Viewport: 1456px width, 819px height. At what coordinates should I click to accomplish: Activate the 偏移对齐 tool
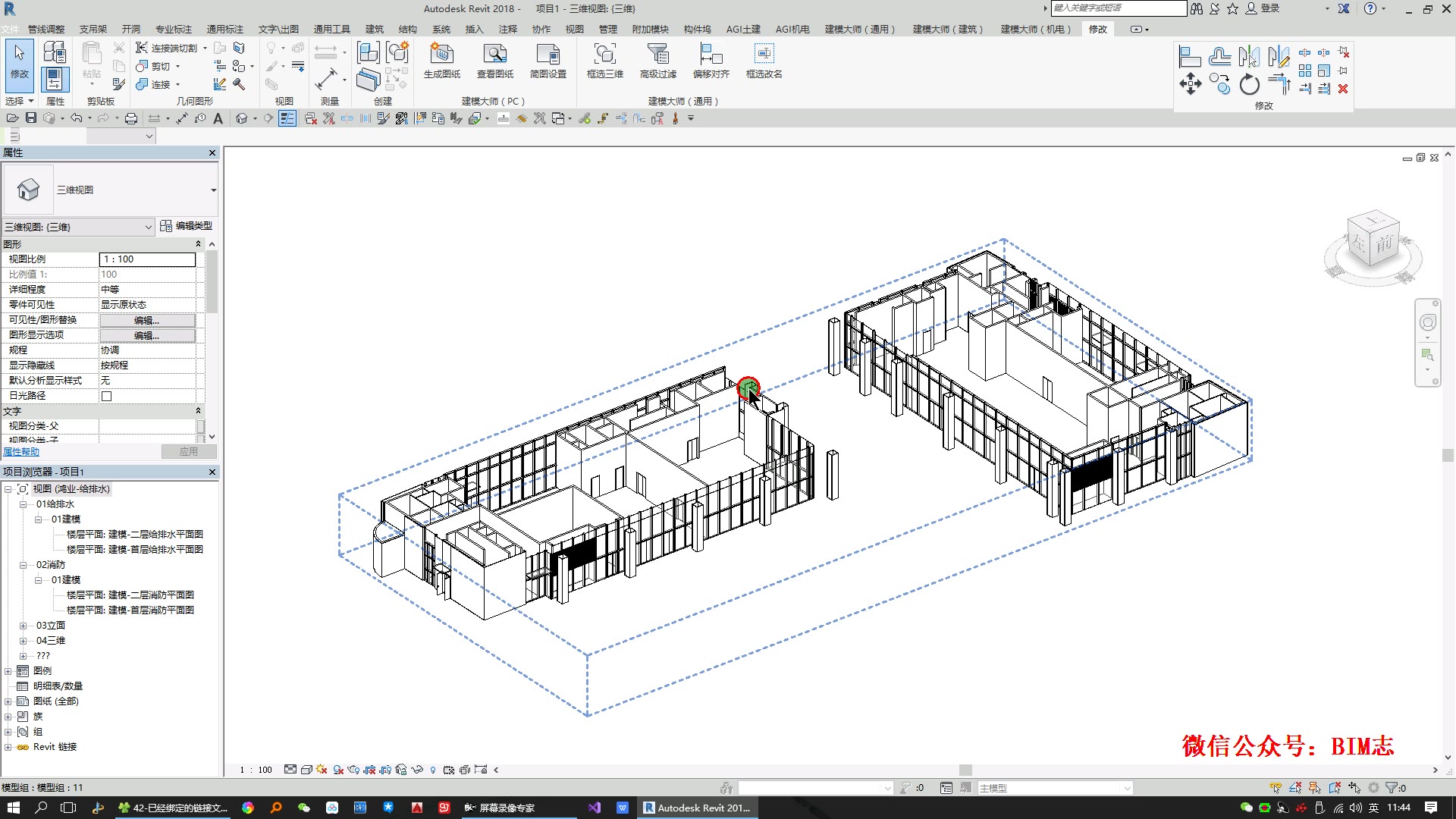tap(711, 55)
